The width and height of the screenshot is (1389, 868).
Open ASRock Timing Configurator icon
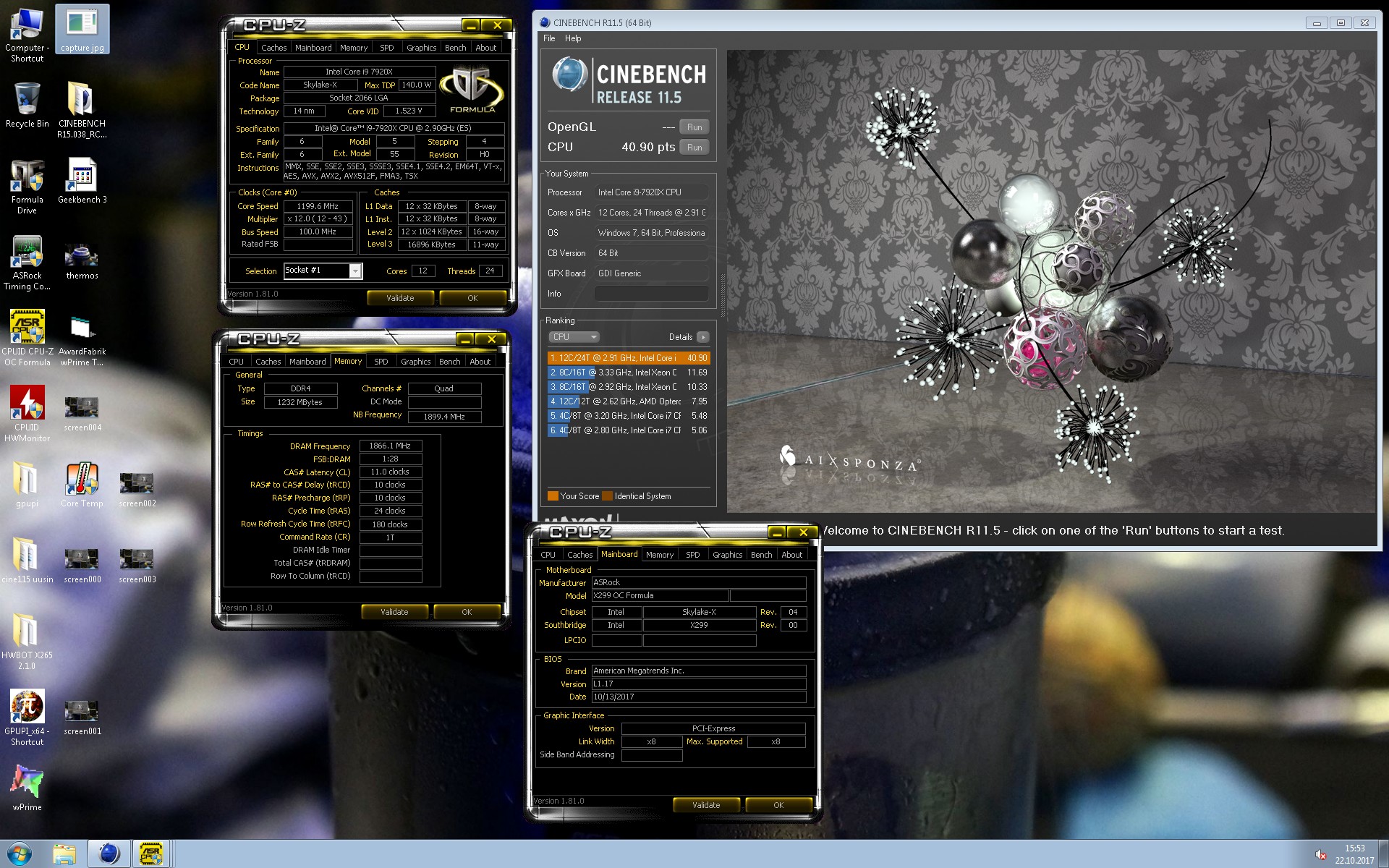(27, 263)
